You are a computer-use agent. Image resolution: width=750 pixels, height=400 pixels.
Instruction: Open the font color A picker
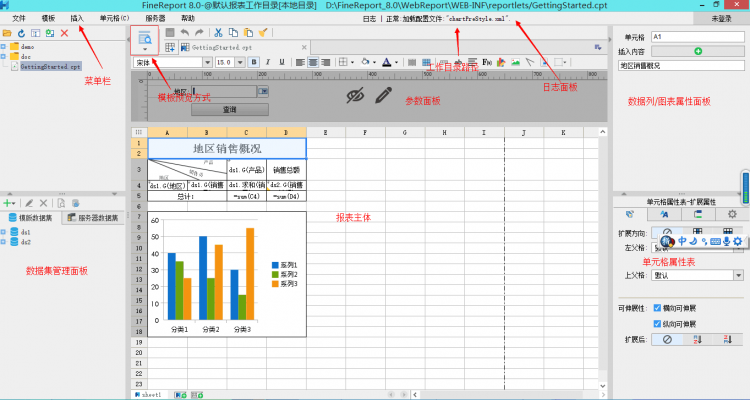(386, 62)
